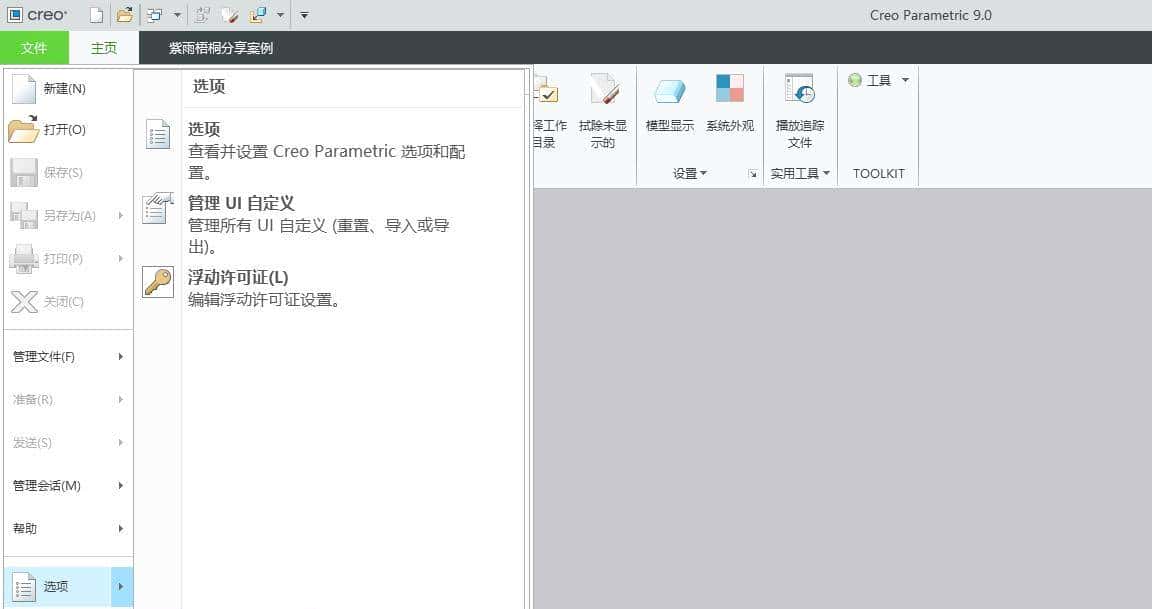Switch to the 主页 tab

[104, 47]
